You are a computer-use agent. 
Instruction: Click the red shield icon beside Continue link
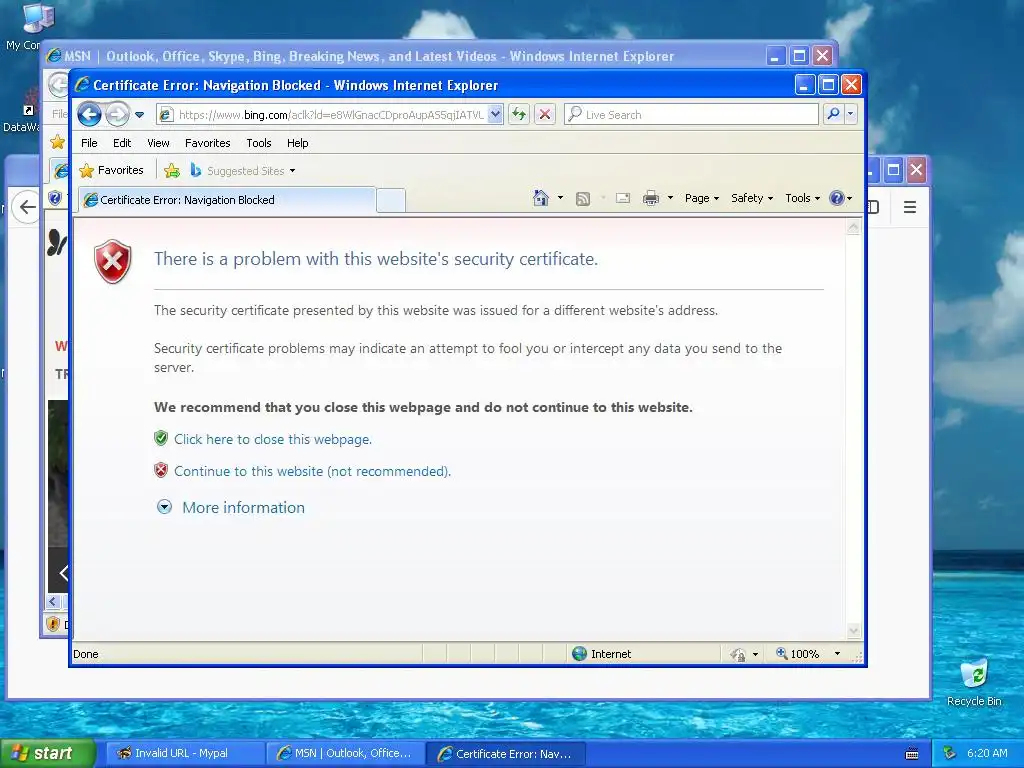pos(161,470)
